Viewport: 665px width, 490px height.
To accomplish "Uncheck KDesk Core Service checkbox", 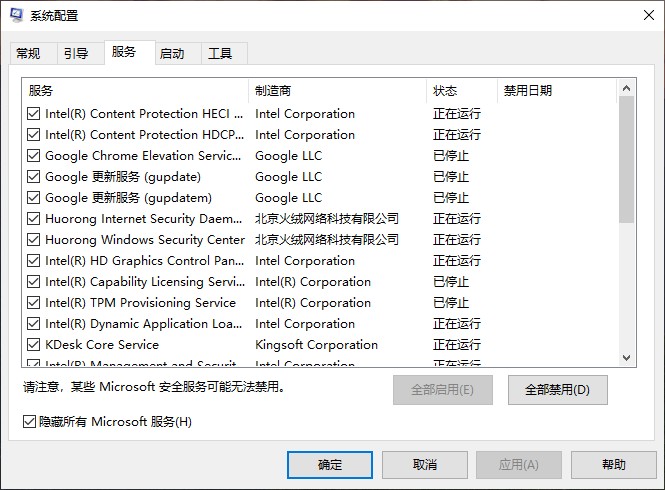I will point(34,344).
